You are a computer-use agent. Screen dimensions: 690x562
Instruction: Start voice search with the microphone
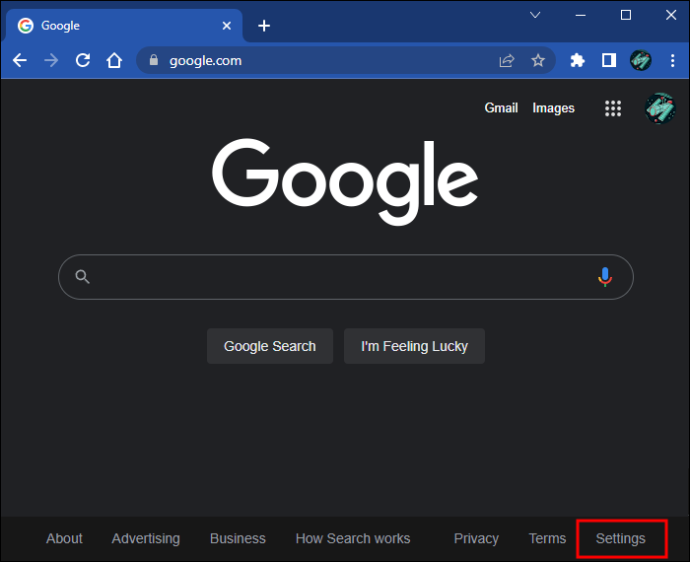605,277
